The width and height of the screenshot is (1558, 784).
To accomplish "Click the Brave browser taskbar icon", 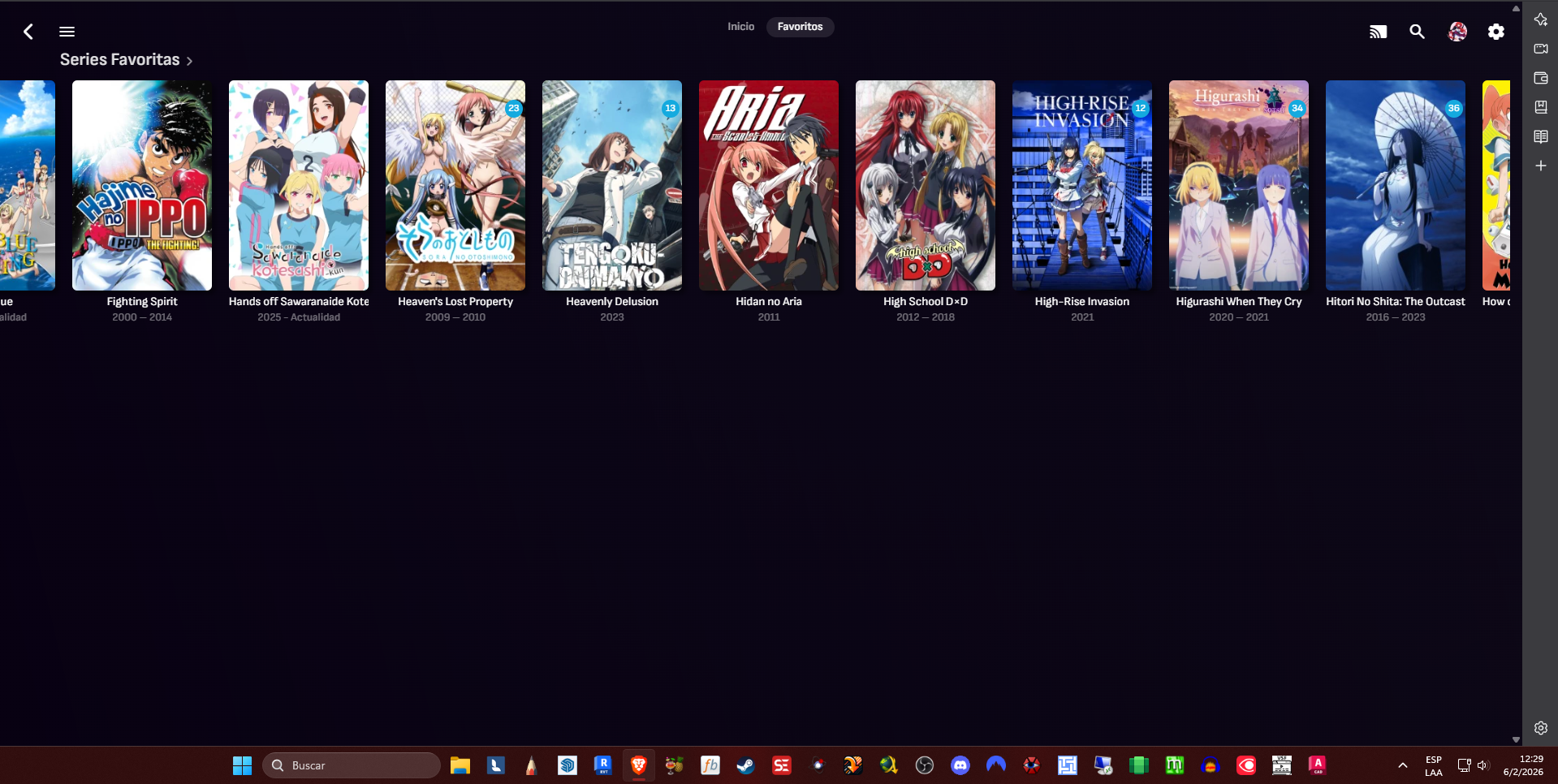I will coord(639,765).
